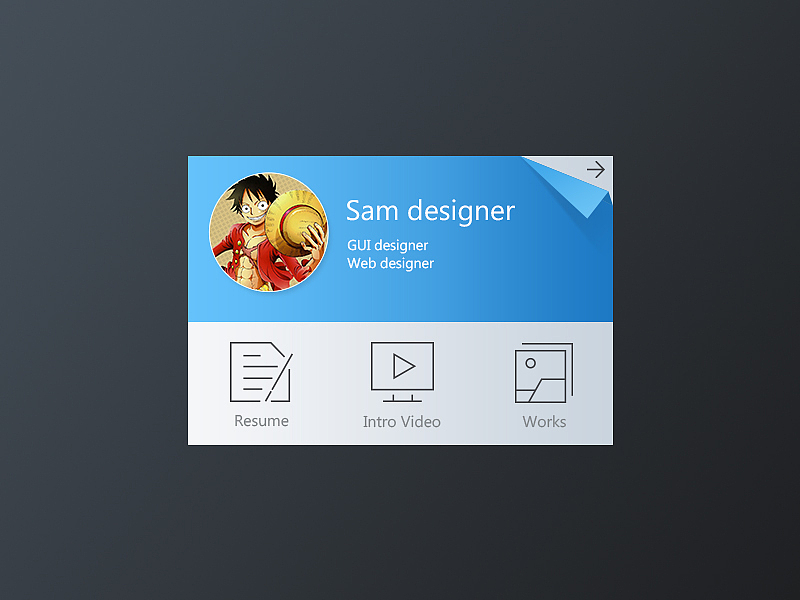Play the Intro Video monitor icon
Image resolution: width=800 pixels, height=600 pixels.
pyautogui.click(x=403, y=372)
